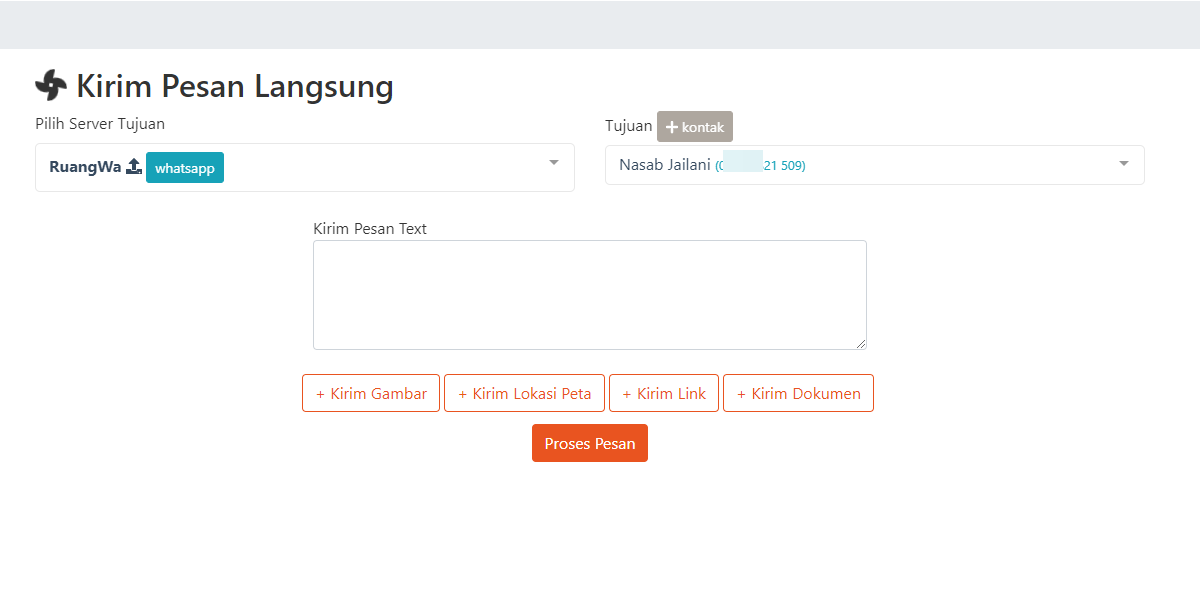Click the Kirim Gambar button
Image resolution: width=1200 pixels, height=600 pixels.
371,393
